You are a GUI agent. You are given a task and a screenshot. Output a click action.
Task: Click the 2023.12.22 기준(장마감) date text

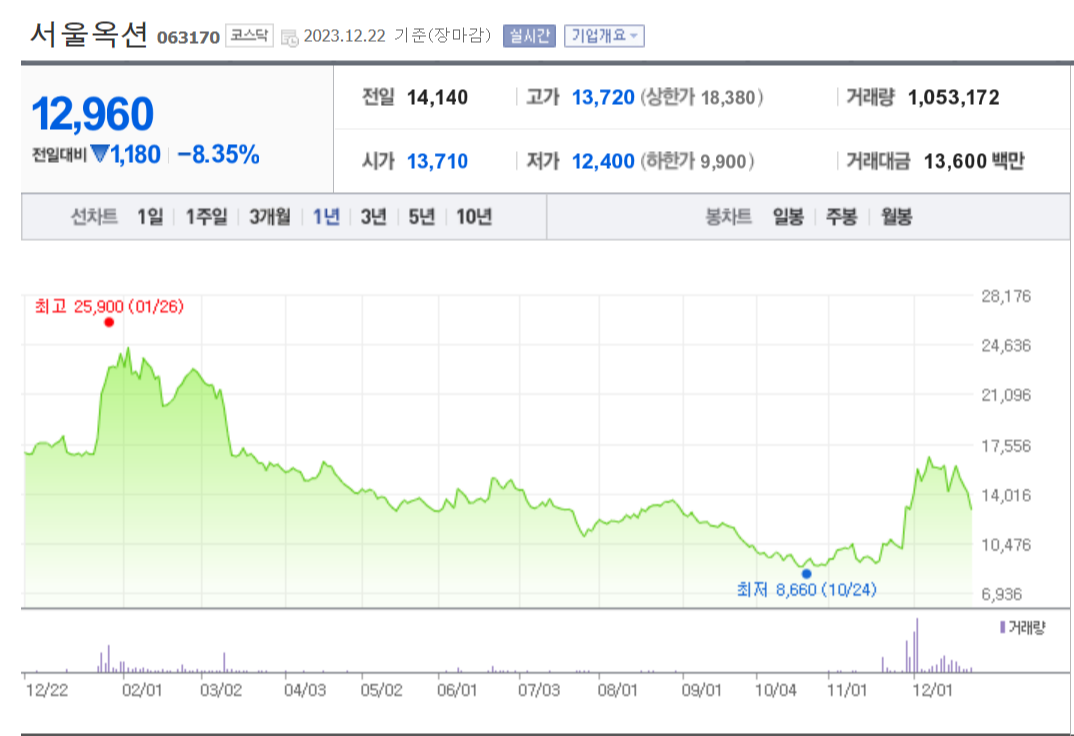click(x=397, y=36)
